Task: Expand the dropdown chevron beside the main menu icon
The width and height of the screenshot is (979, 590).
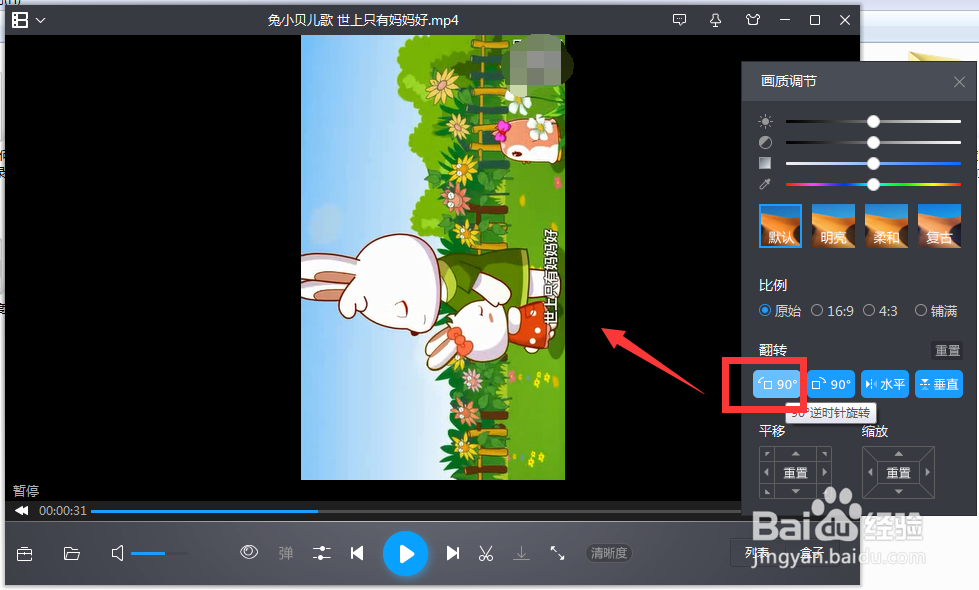Action: pos(41,21)
